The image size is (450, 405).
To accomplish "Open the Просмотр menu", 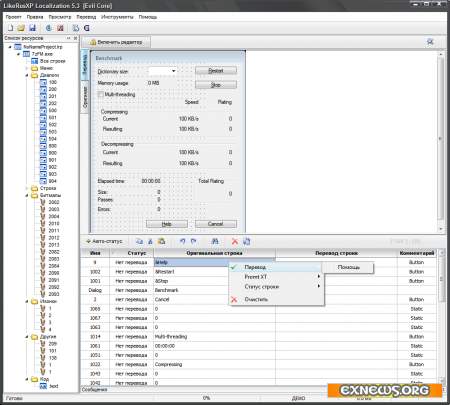I will (x=60, y=17).
